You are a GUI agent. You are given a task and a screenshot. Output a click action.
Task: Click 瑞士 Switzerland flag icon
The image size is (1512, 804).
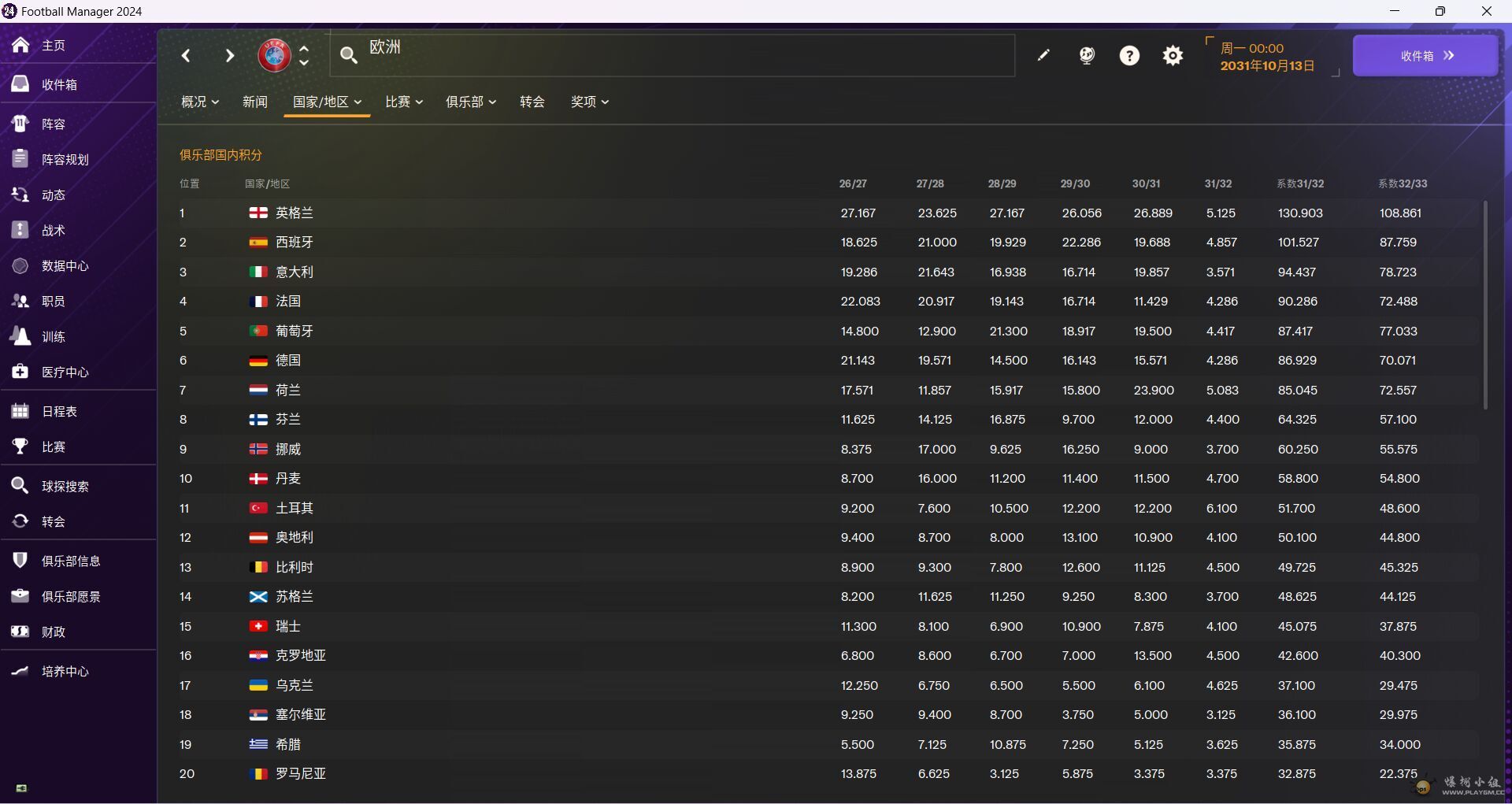point(258,626)
